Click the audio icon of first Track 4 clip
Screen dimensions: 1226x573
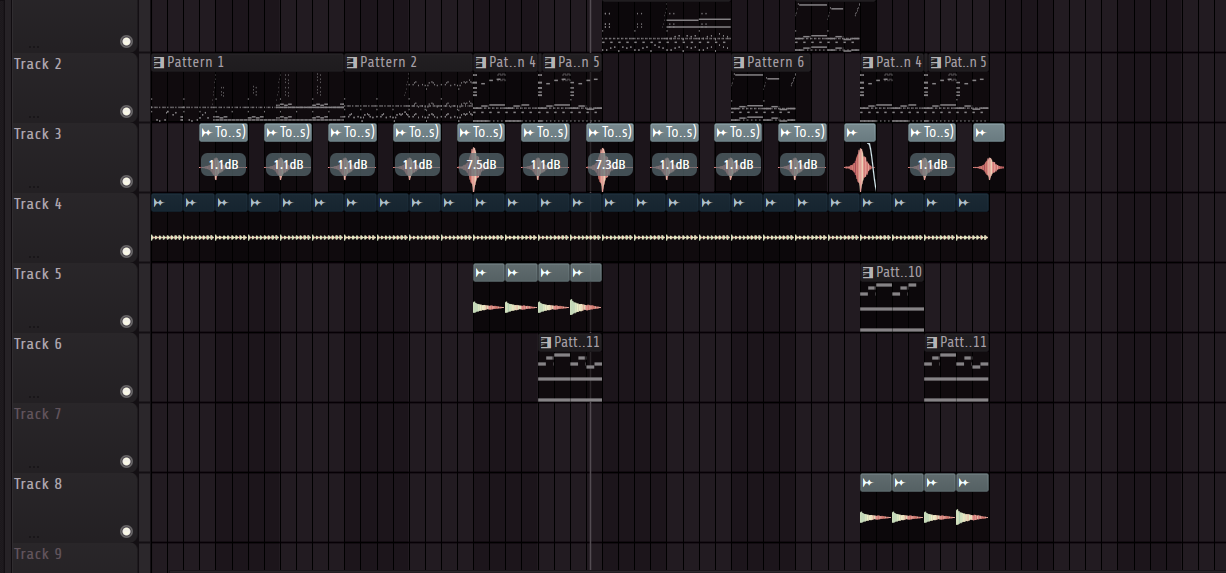158,203
